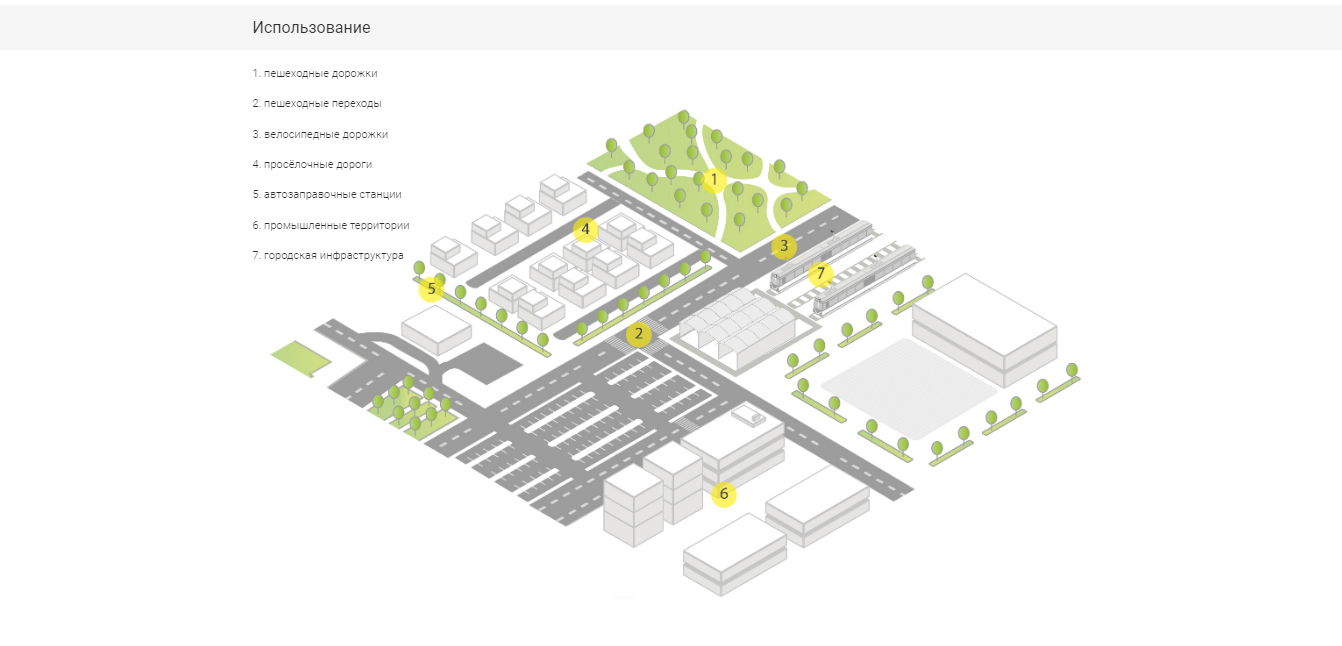The width and height of the screenshot is (1342, 646).
Task: Choose "3. велосипедные дорожки" list entry
Action: pyautogui.click(x=320, y=134)
